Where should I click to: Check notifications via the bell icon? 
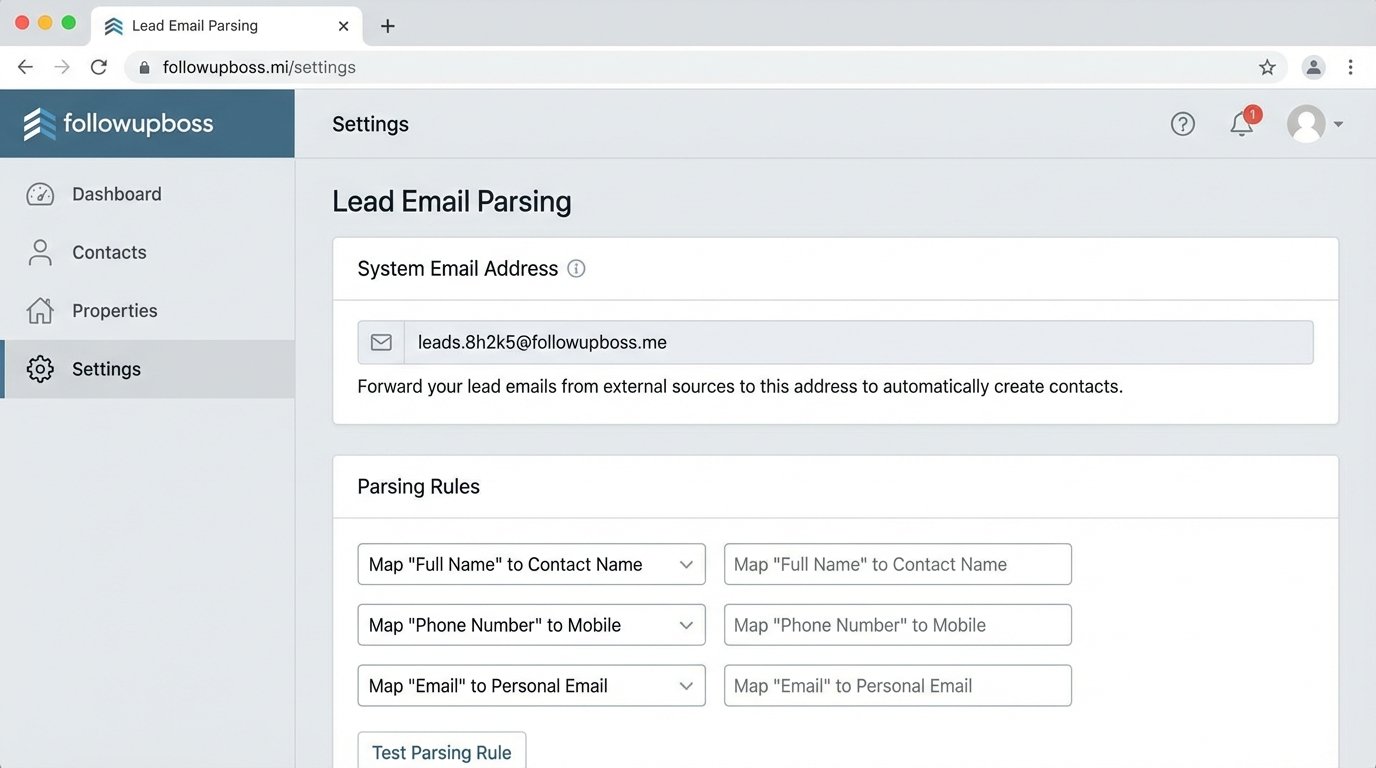(1240, 124)
